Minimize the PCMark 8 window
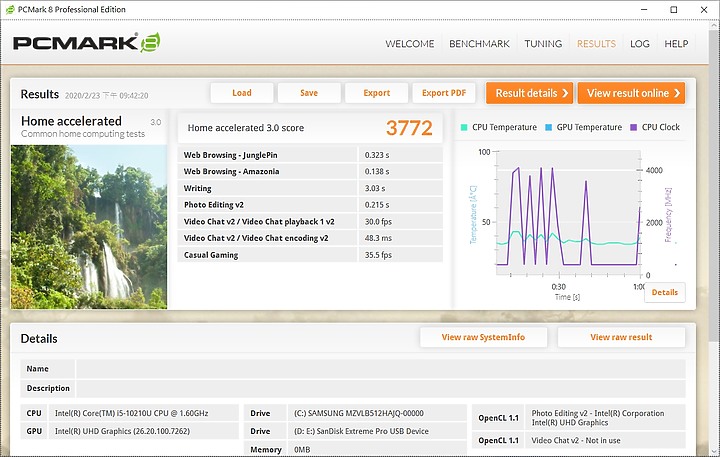 coord(644,10)
